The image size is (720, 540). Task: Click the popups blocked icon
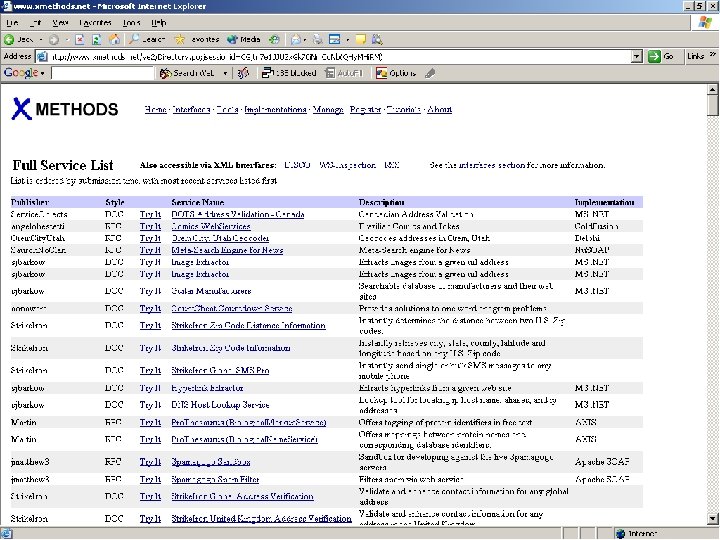tap(289, 73)
